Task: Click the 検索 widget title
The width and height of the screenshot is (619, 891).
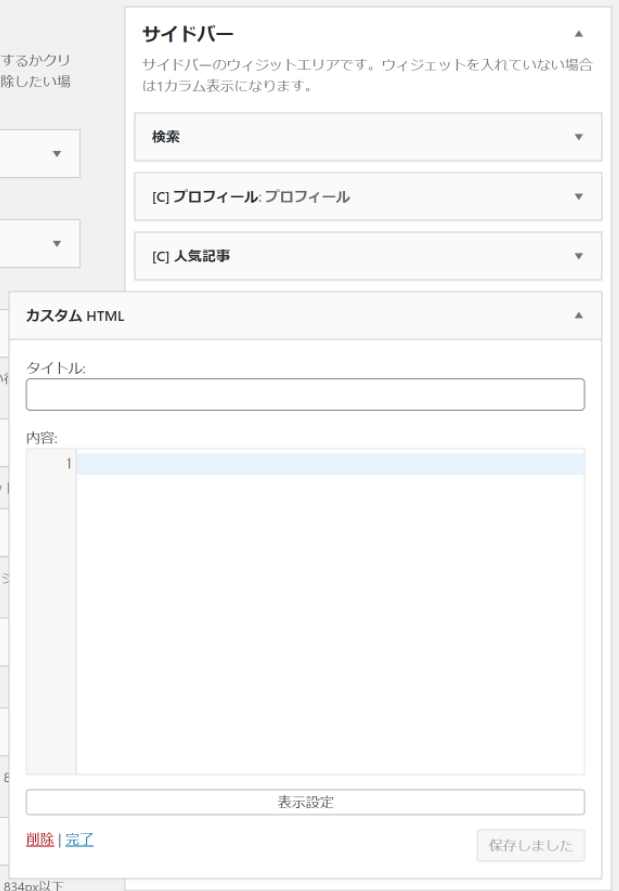Action: pos(166,137)
